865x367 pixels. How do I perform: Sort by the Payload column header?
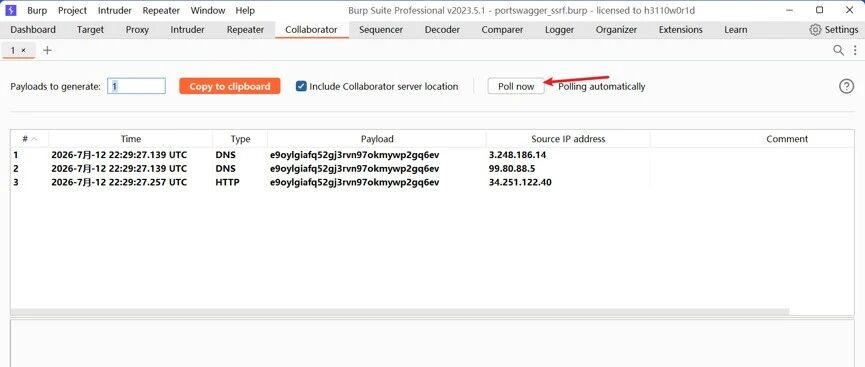(x=377, y=139)
